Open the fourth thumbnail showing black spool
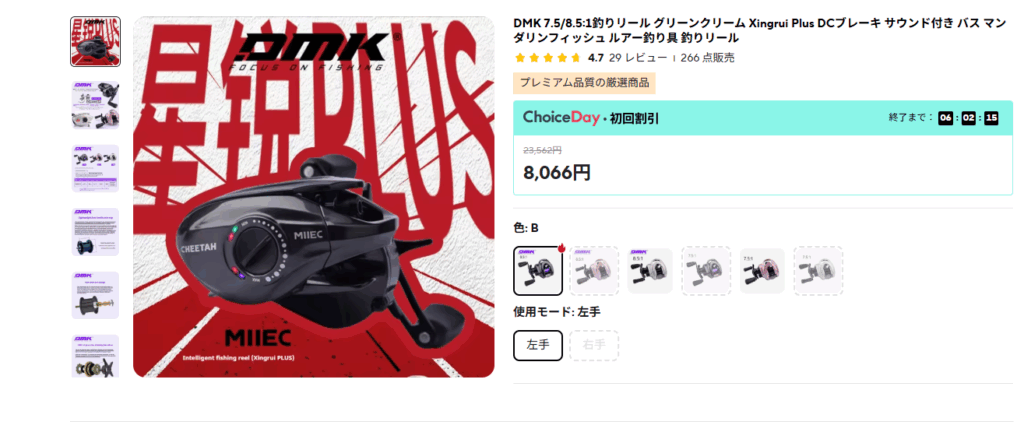 coord(95,232)
